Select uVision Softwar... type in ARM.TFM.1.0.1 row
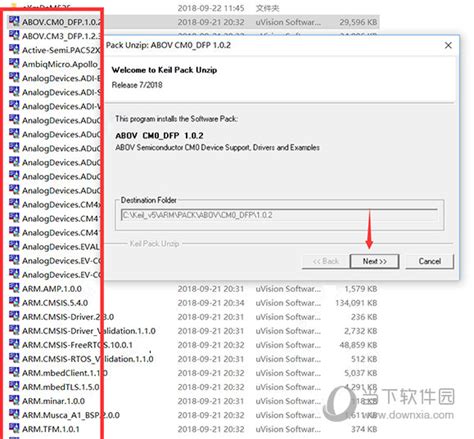Image resolution: width=474 pixels, height=439 pixels. 288,429
